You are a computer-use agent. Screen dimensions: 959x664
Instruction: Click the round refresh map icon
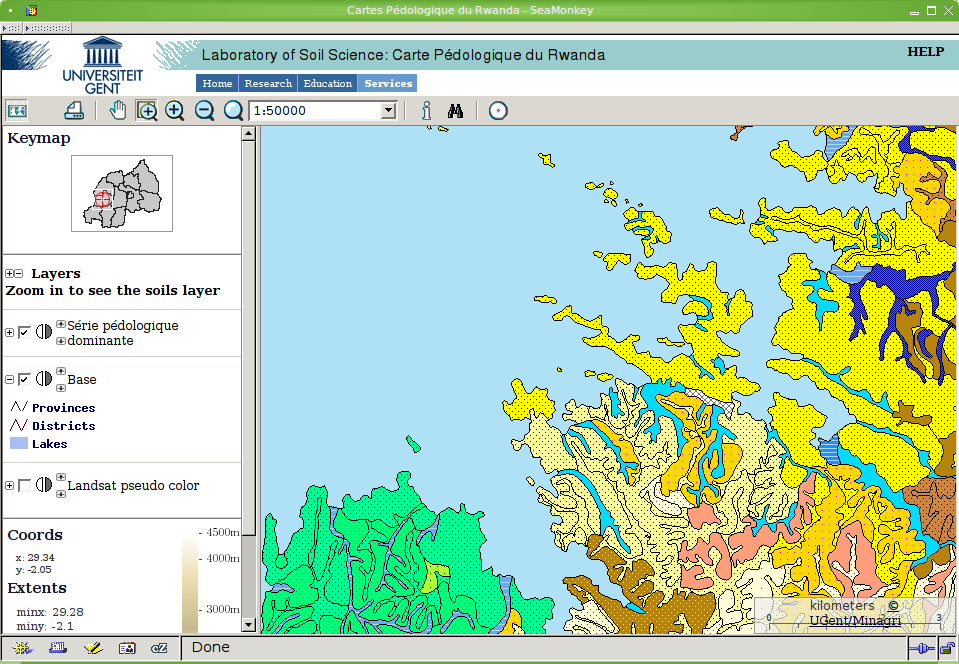(x=498, y=110)
